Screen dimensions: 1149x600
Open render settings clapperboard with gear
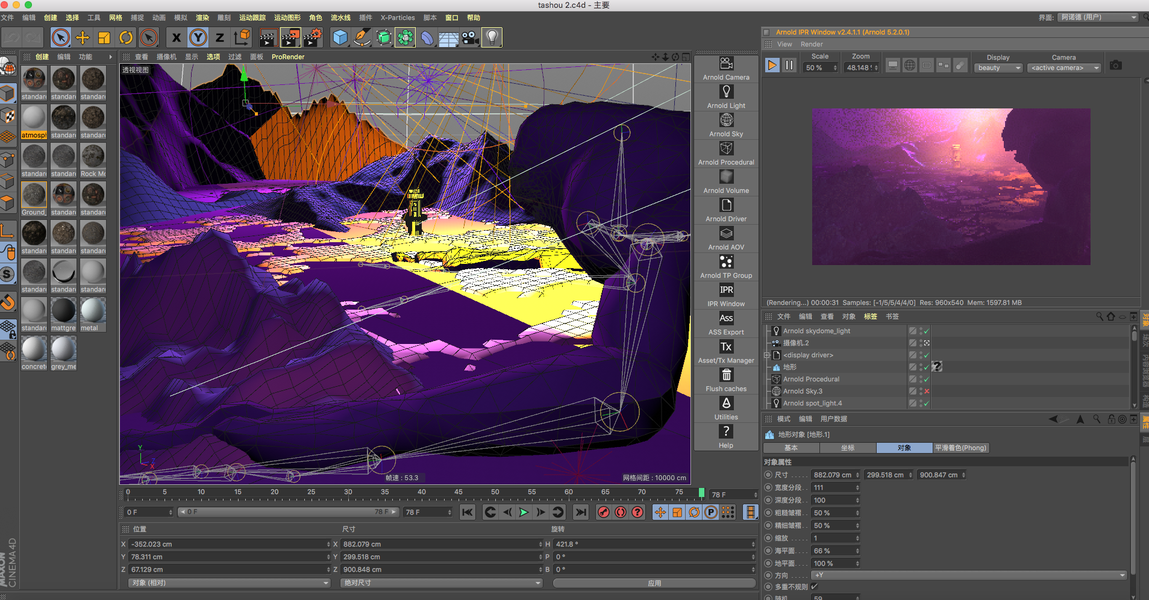click(312, 37)
